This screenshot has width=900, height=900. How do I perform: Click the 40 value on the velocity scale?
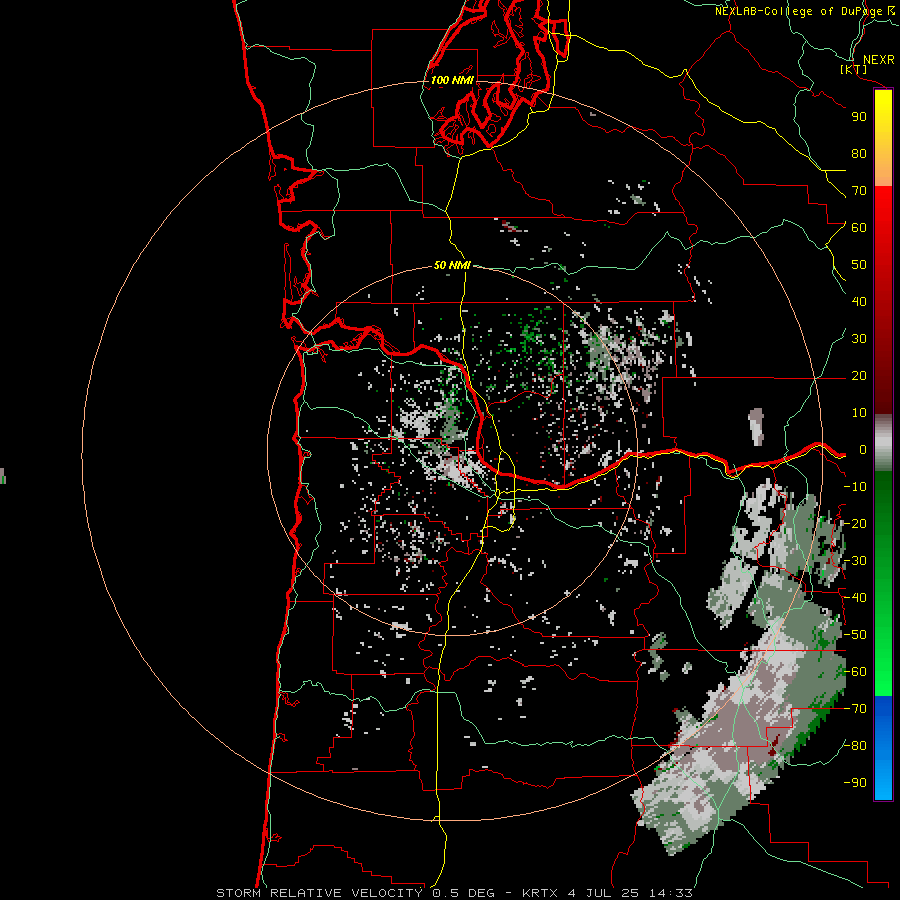click(x=859, y=302)
